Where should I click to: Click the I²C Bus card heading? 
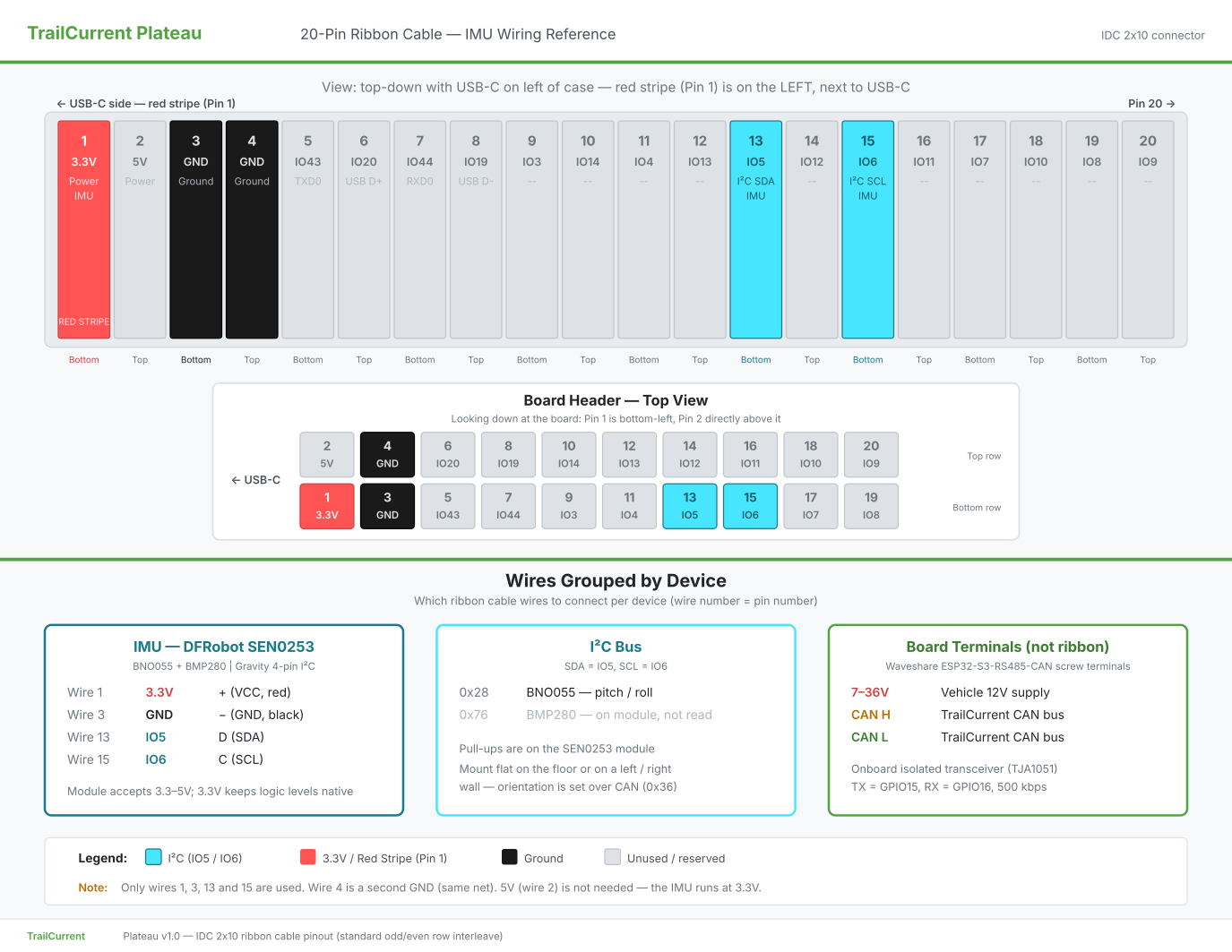616,647
